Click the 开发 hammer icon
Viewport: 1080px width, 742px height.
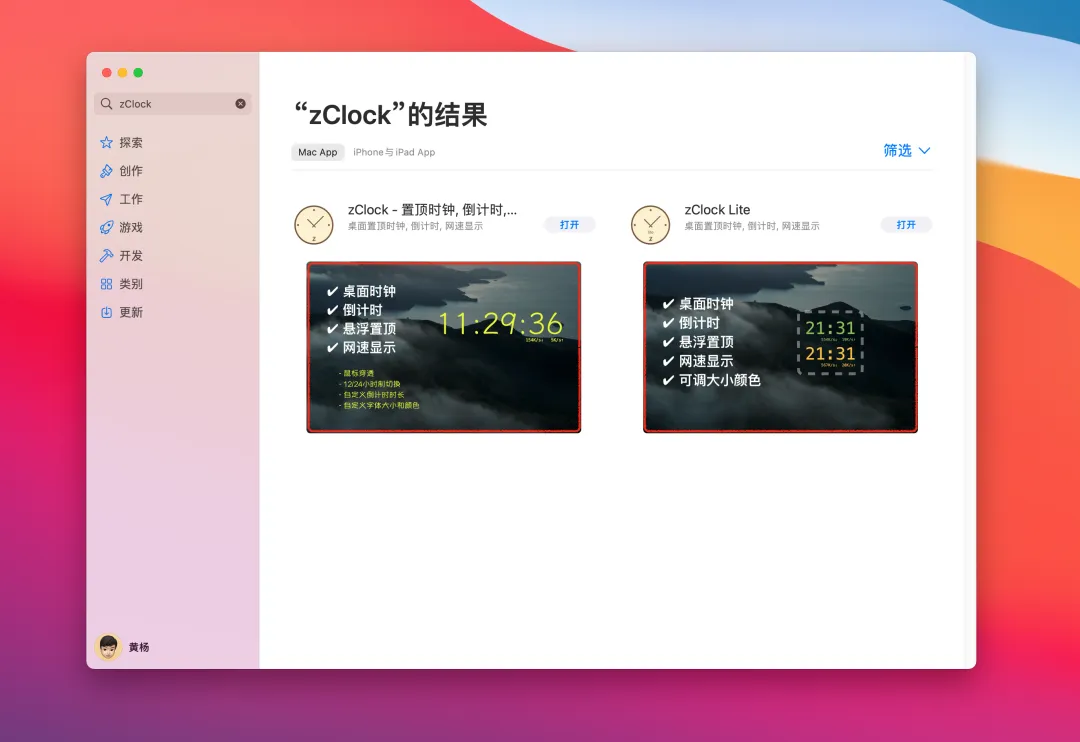click(x=106, y=256)
